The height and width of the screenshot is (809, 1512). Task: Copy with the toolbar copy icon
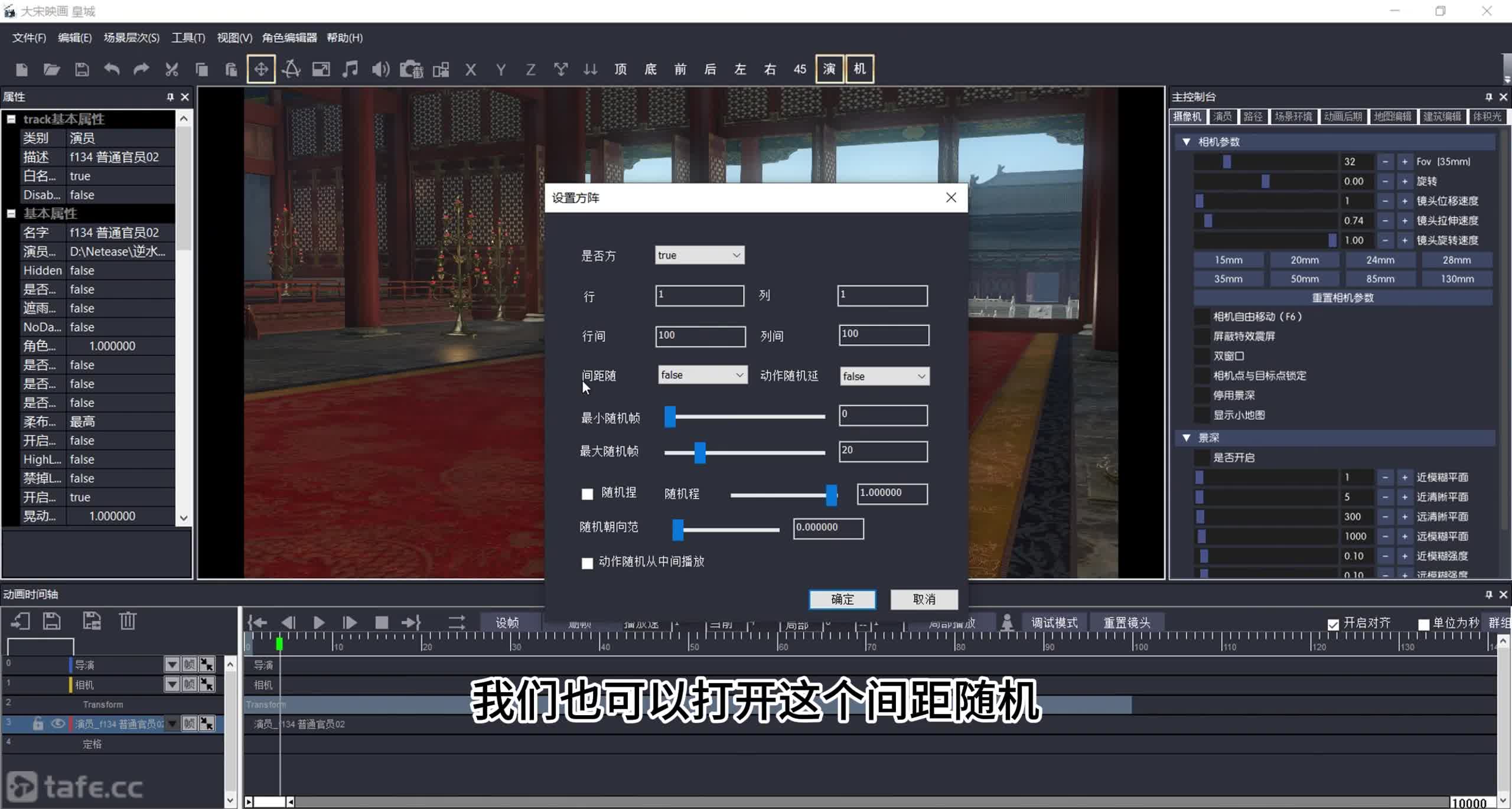click(x=201, y=70)
